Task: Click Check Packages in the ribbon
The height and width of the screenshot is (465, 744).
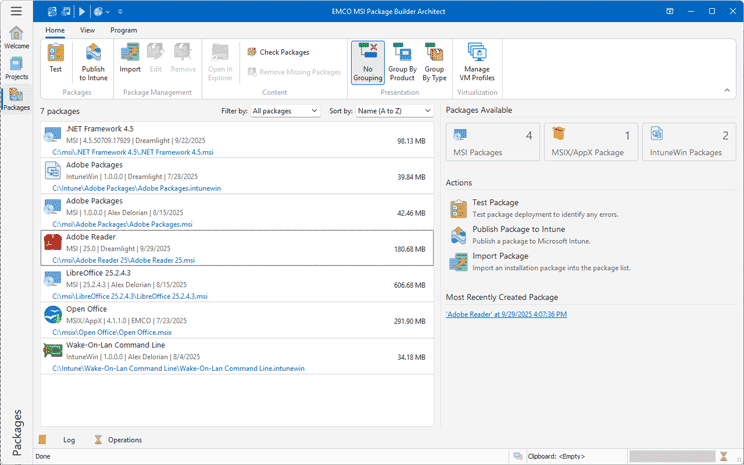Action: coord(278,52)
